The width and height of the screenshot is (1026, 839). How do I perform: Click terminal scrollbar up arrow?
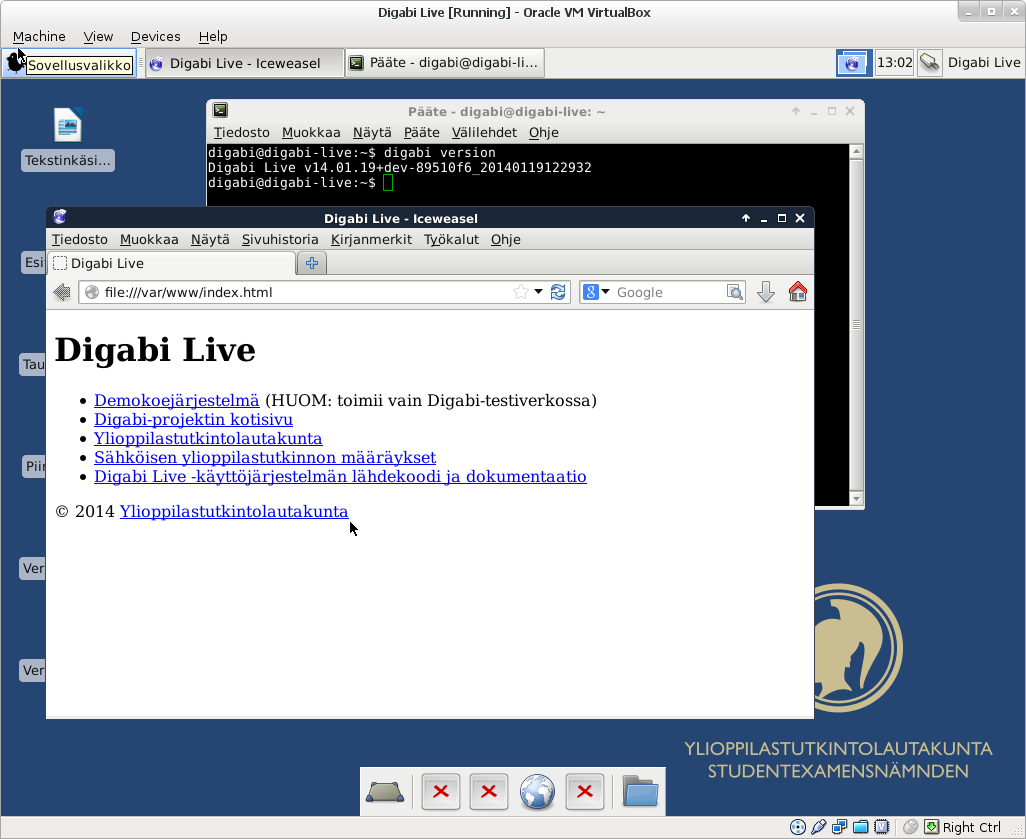pyautogui.click(x=856, y=152)
